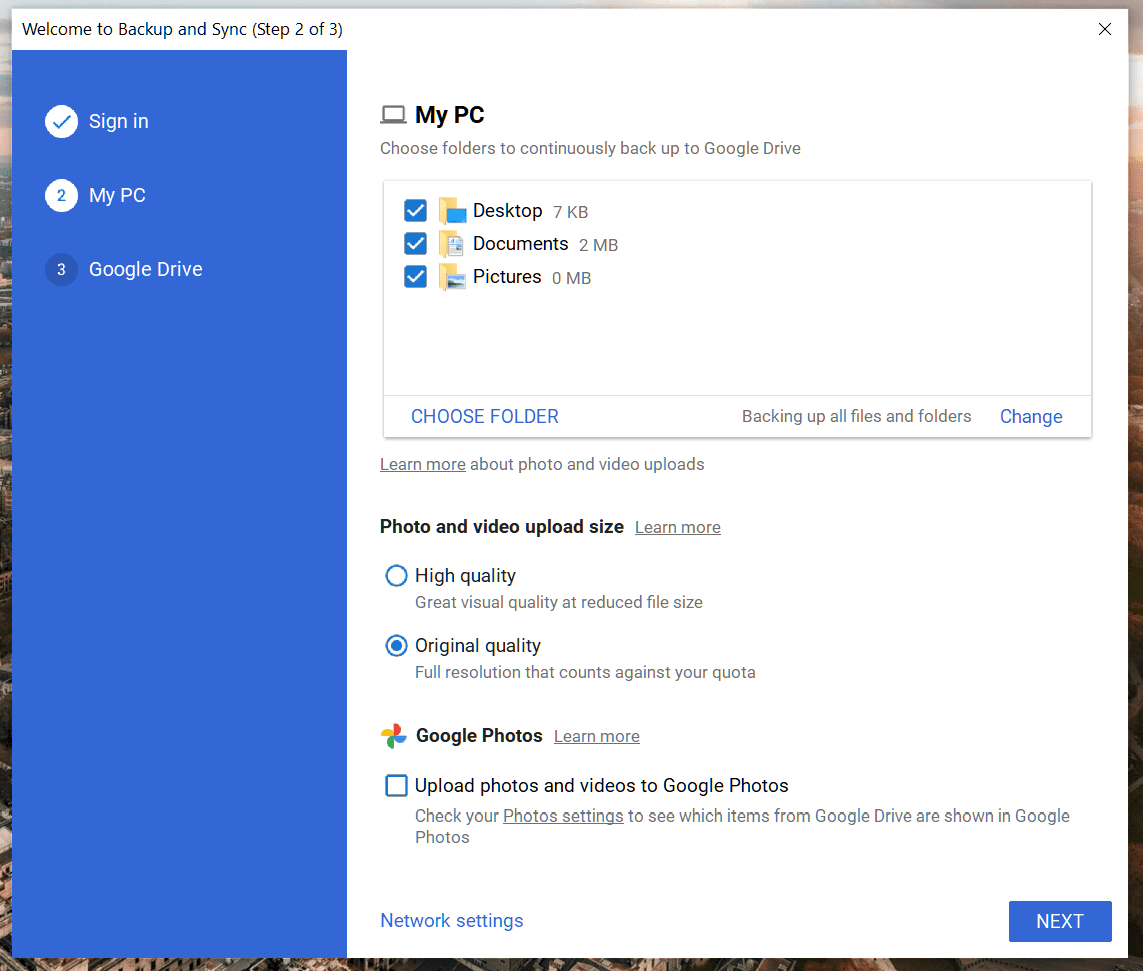The image size is (1143, 971).
Task: Uncheck the Documents folder checkbox
Action: point(416,243)
